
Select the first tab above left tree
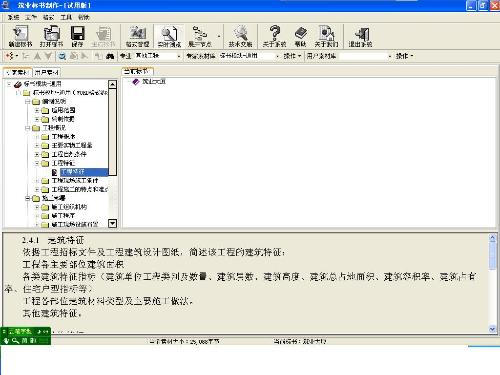(17, 72)
